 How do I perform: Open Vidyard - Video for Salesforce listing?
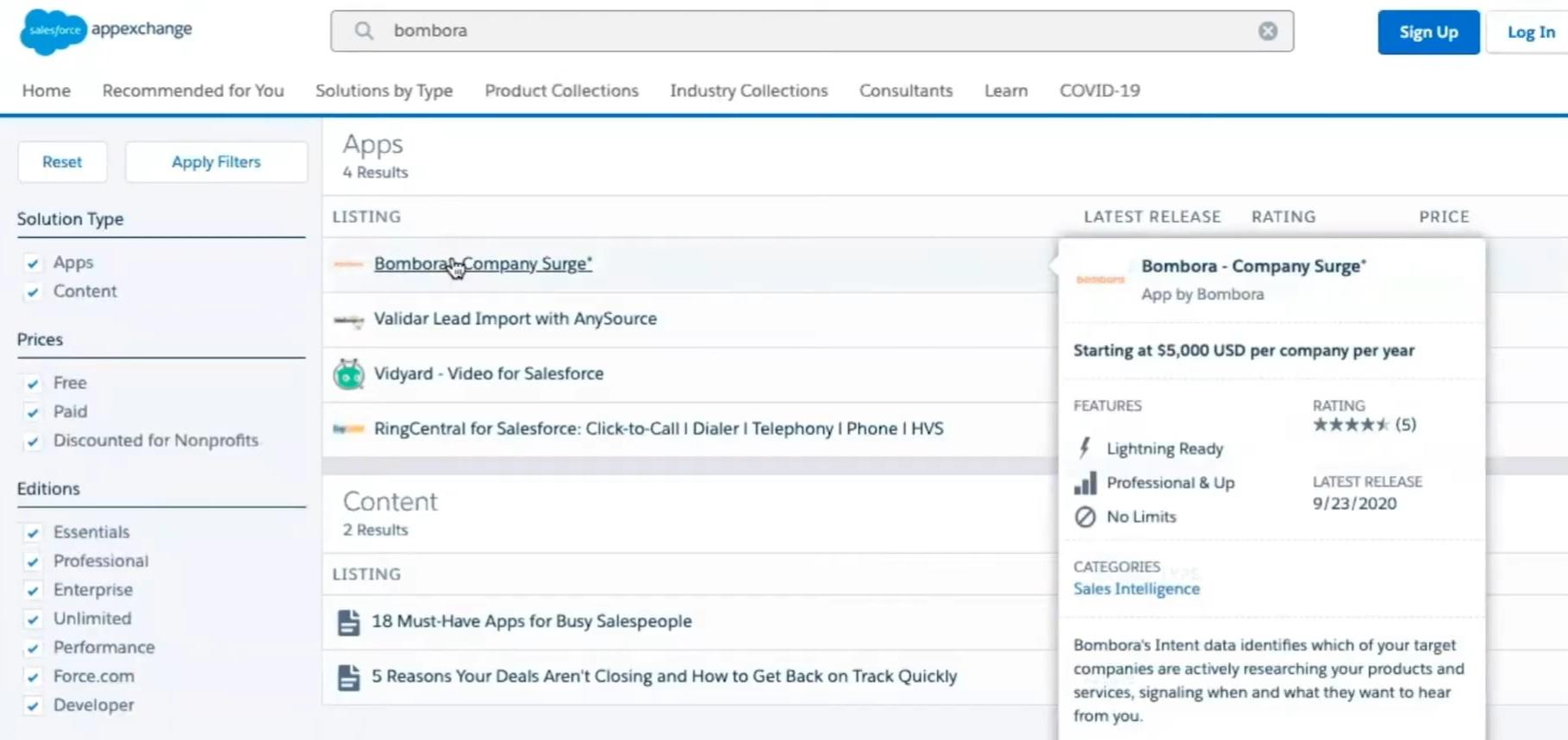pyautogui.click(x=489, y=373)
